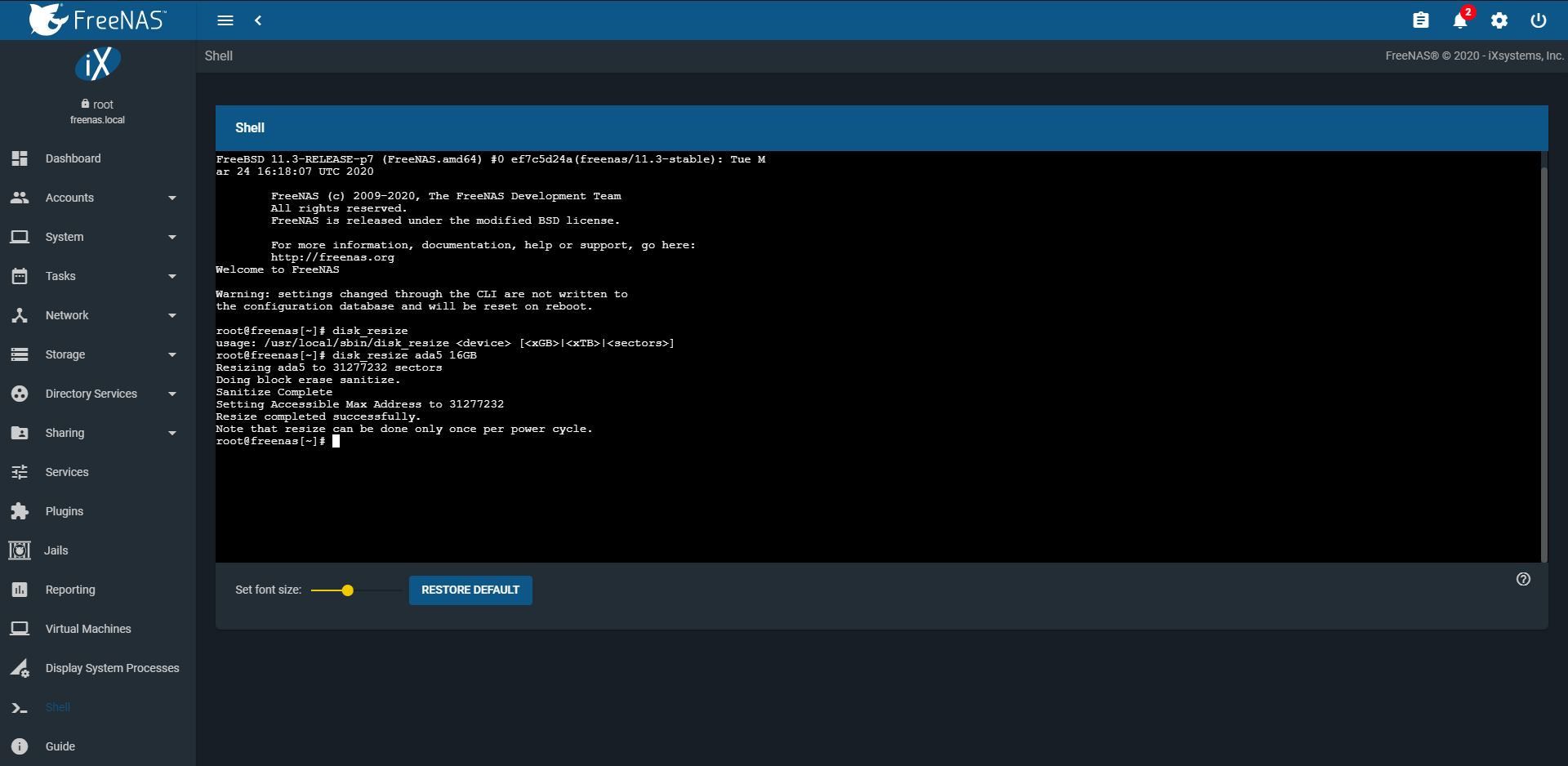Viewport: 1568px width, 766px height.
Task: Click the http://freenas.org terminal text
Action: 332,257
